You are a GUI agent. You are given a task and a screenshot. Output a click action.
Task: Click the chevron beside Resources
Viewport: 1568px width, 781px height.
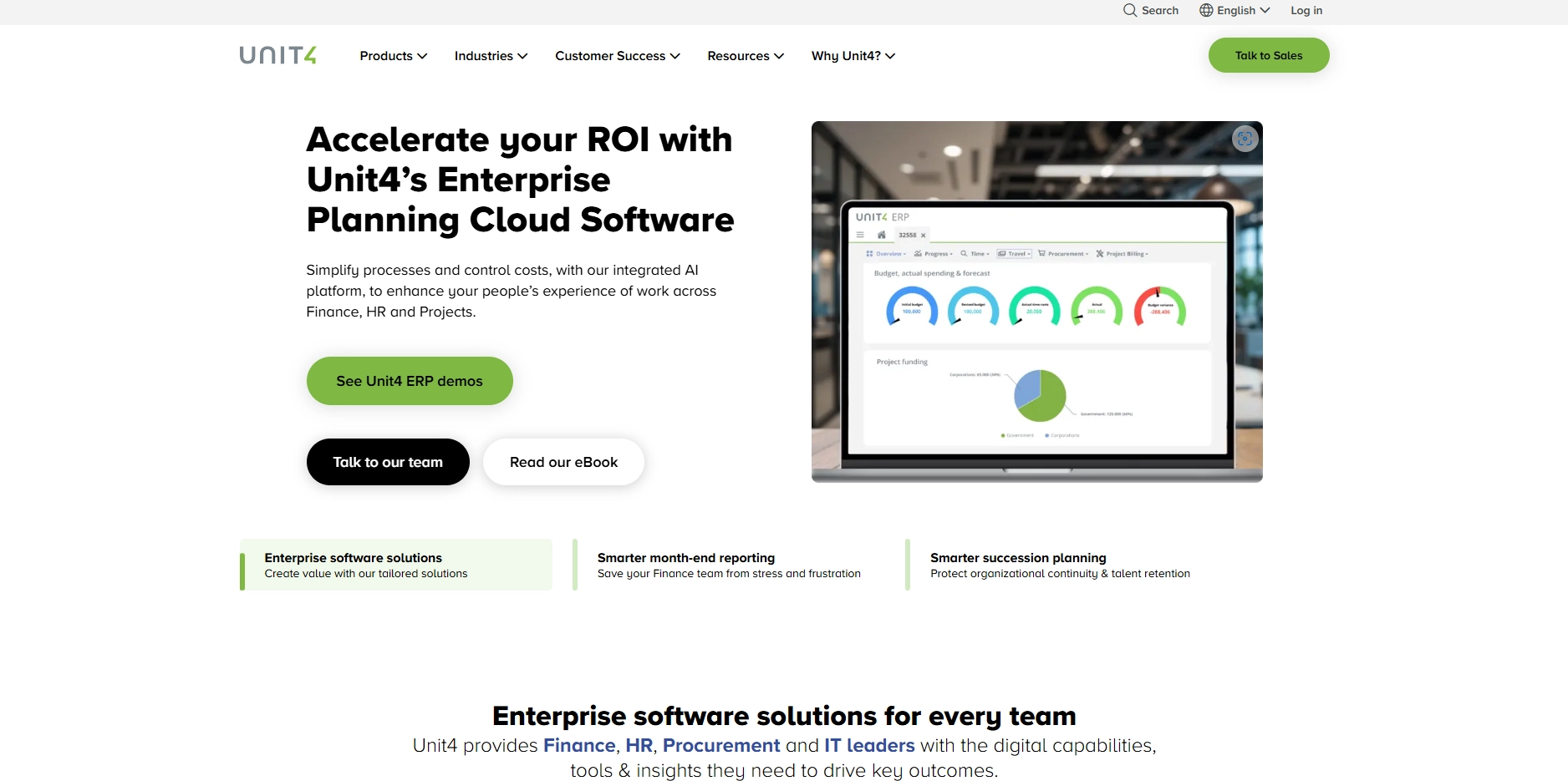[779, 56]
